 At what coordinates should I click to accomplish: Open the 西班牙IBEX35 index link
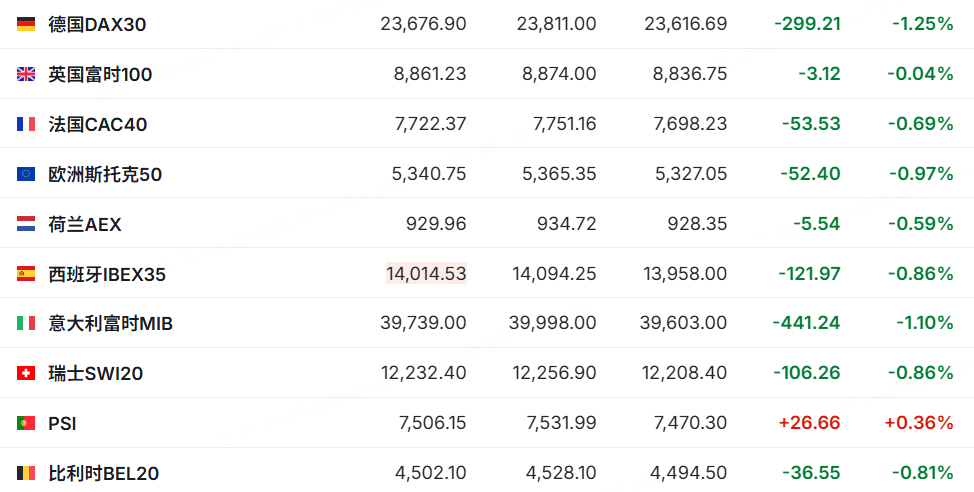[x=107, y=274]
